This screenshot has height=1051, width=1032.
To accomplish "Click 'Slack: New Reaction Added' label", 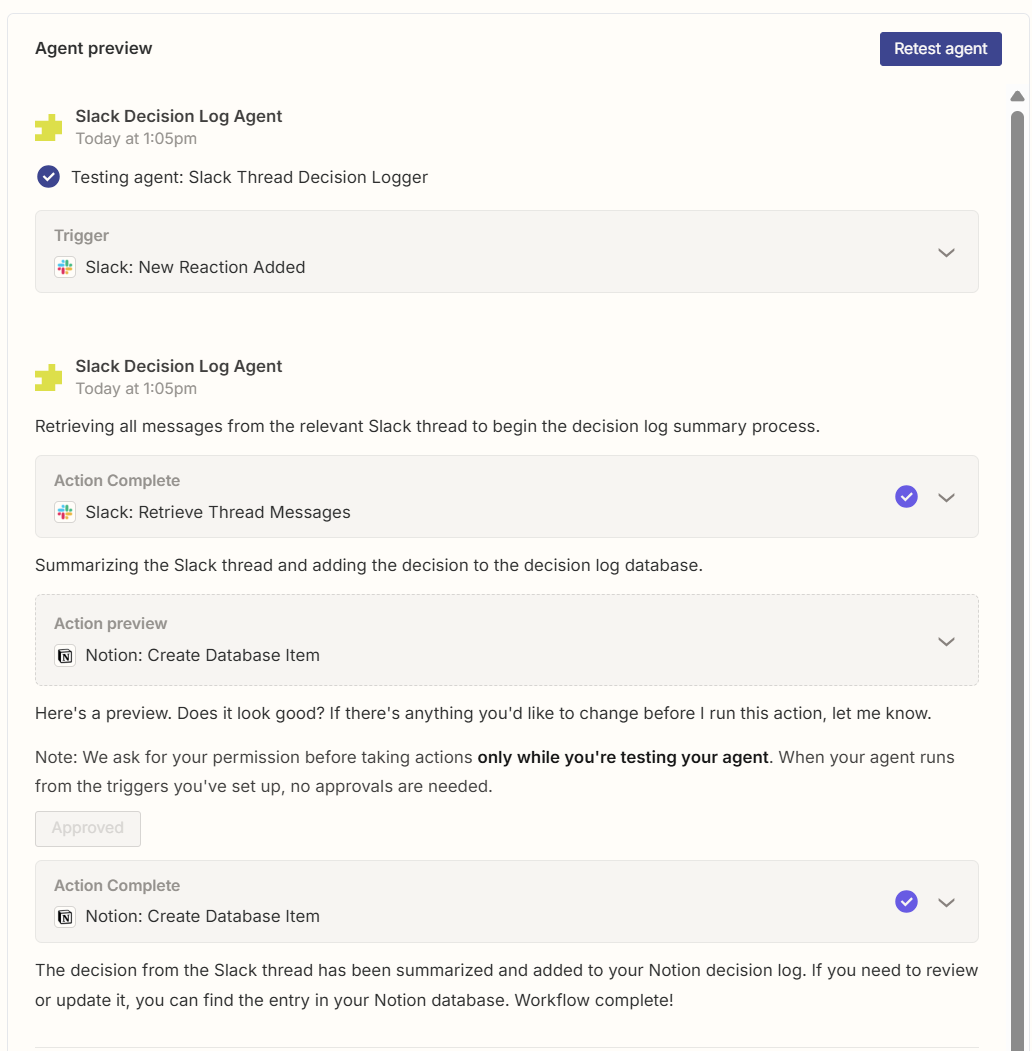I will pyautogui.click(x=195, y=267).
